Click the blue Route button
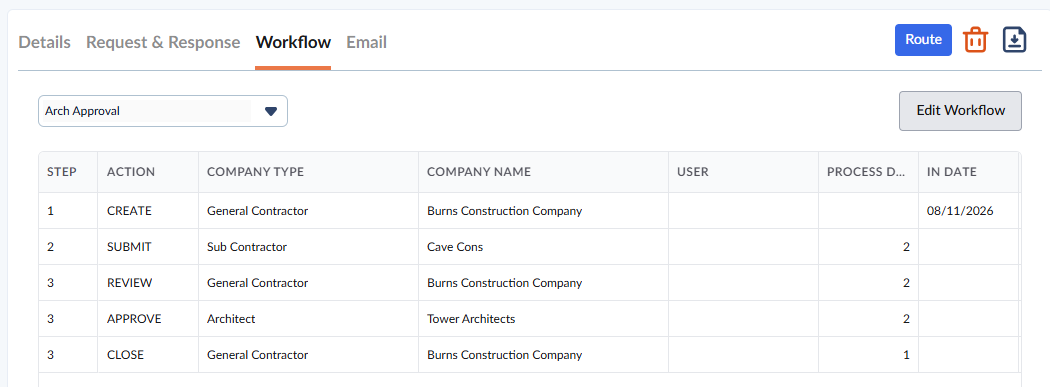The height and width of the screenshot is (387, 1050). pos(923,40)
